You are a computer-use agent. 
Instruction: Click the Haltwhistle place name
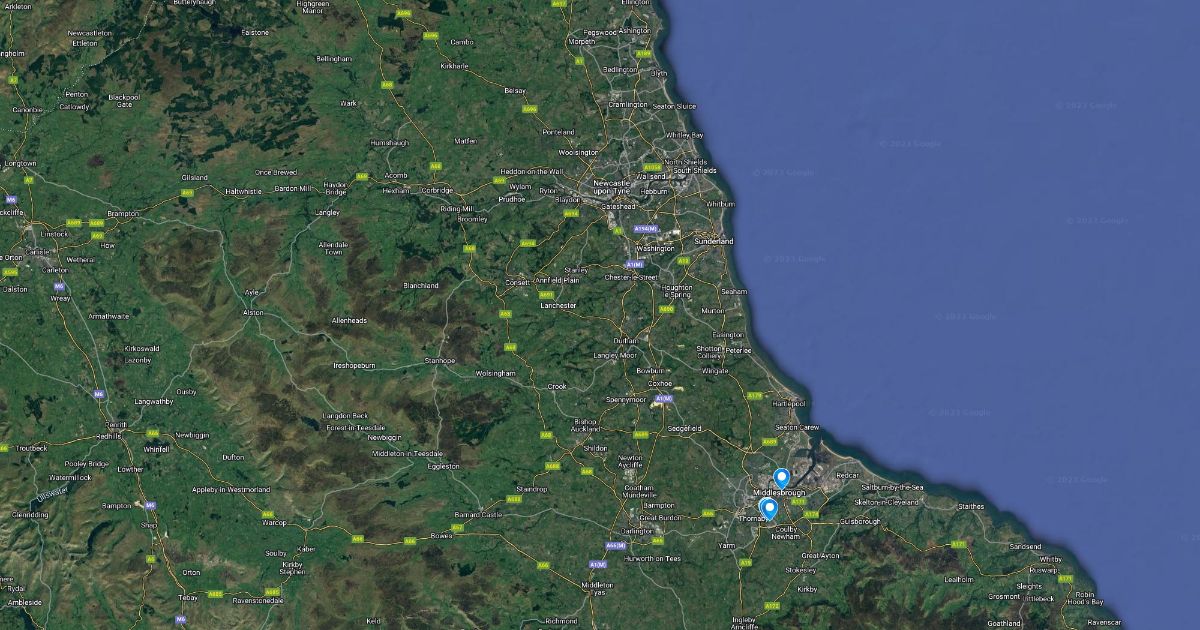(x=243, y=190)
